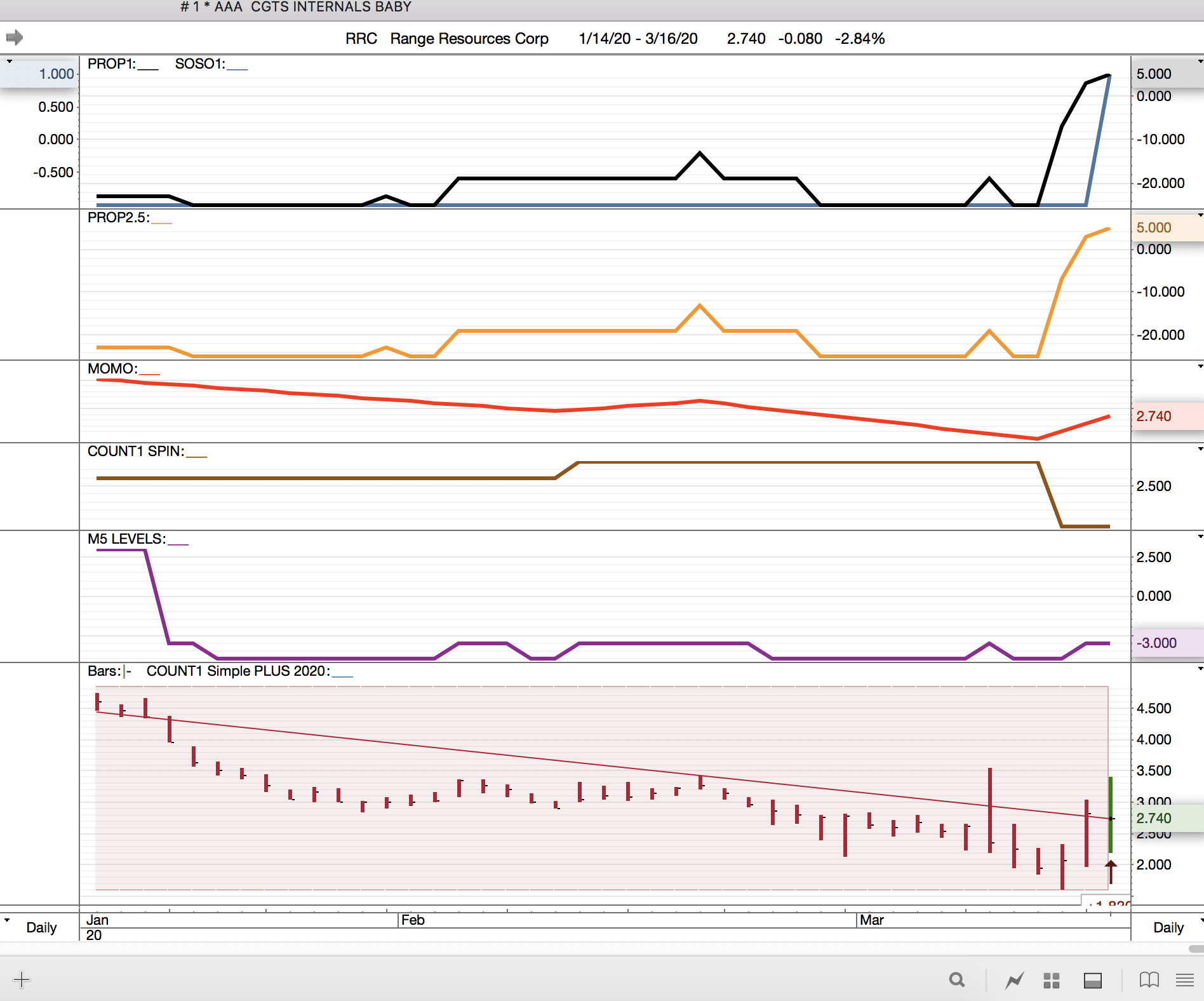
Task: Click the -0.080 price change value
Action: pos(800,39)
